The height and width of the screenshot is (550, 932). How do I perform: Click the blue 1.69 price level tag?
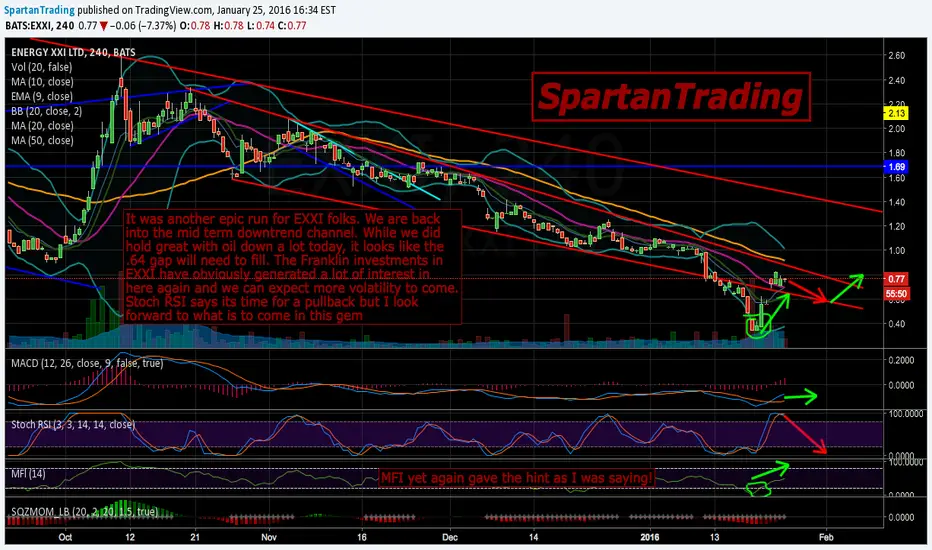[896, 166]
